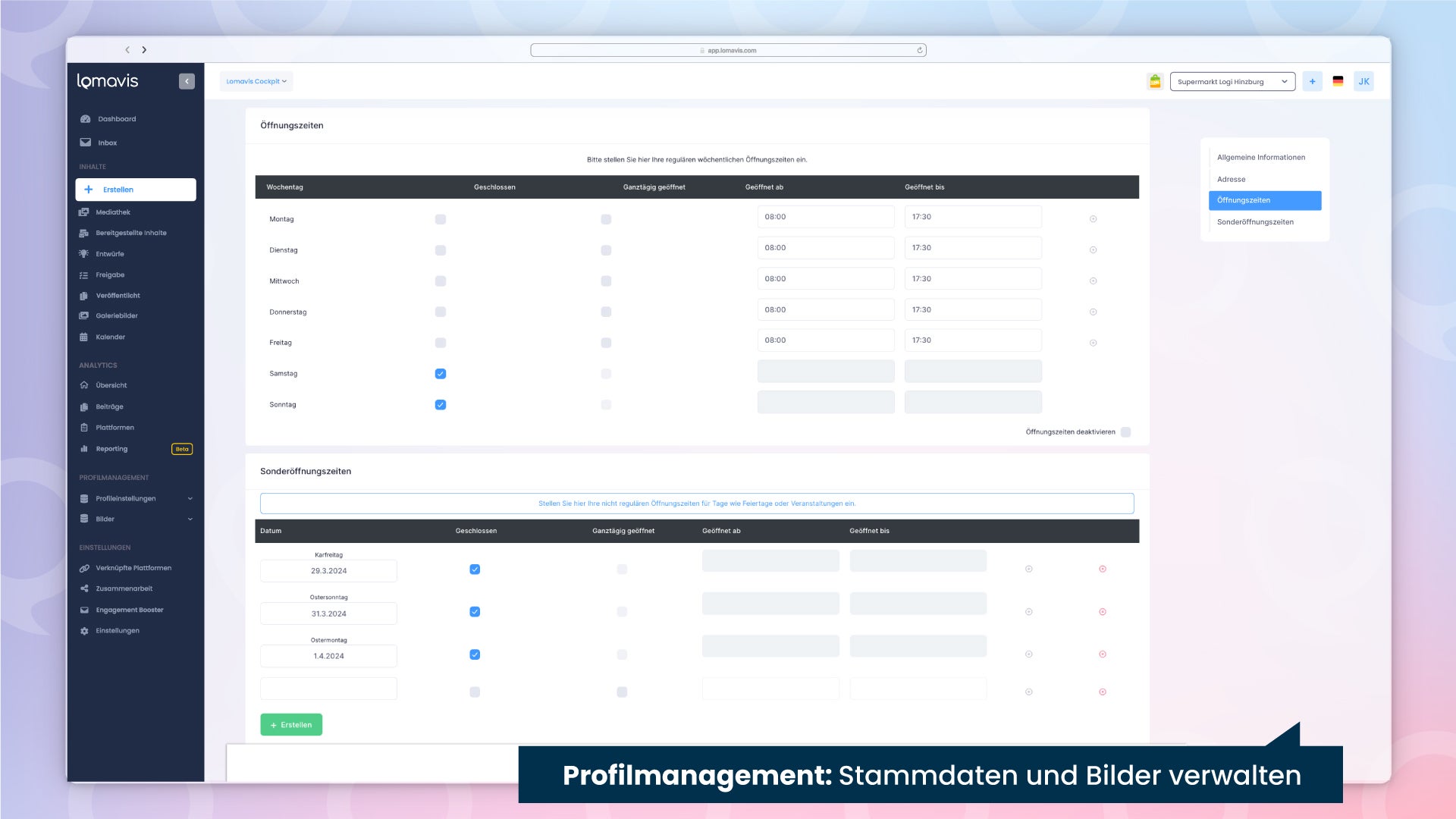Uncheck Geschlossen for Samstag
This screenshot has height=819, width=1456.
(x=441, y=374)
